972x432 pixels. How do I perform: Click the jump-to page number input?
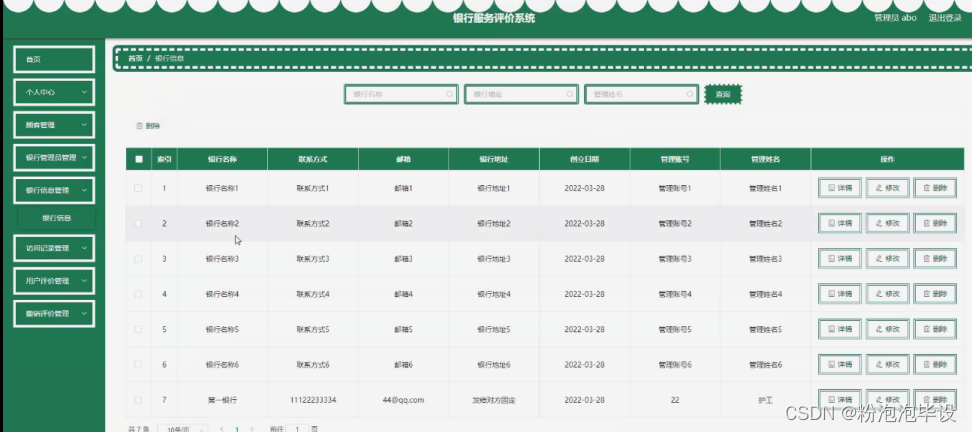298,428
